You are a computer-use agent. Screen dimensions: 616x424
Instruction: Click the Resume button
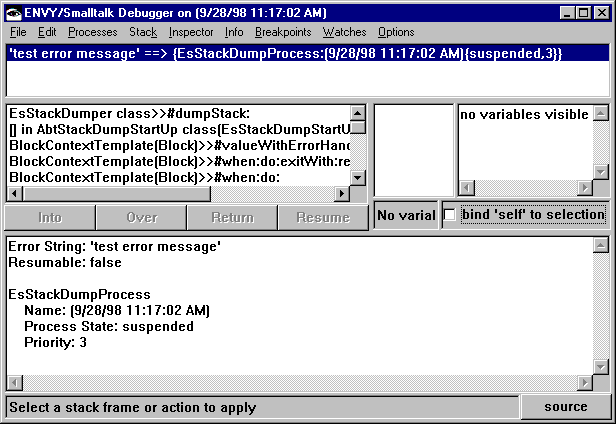[323, 217]
